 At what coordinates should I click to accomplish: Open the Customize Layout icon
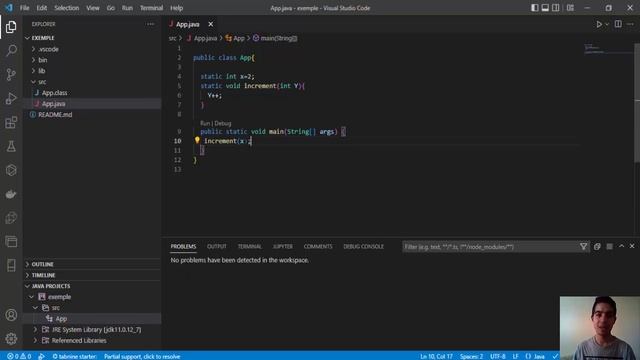point(570,8)
